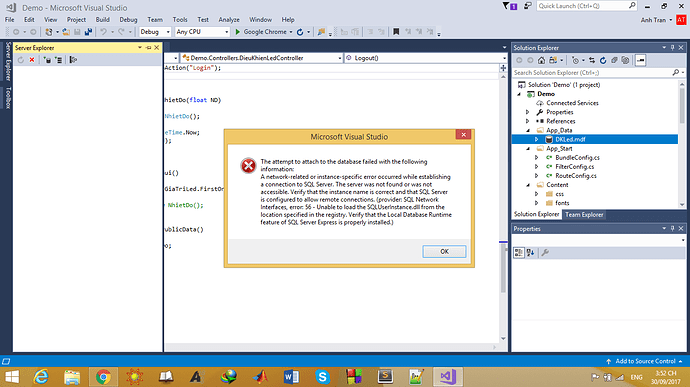Screen dimensions: 690x387
Task: Expand the BundleConfig.cs tree node
Action: point(536,157)
